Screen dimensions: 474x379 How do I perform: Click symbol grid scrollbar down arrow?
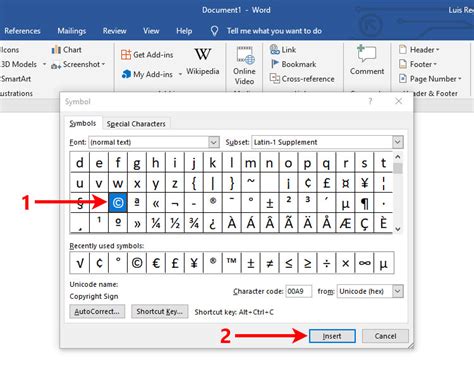398,229
